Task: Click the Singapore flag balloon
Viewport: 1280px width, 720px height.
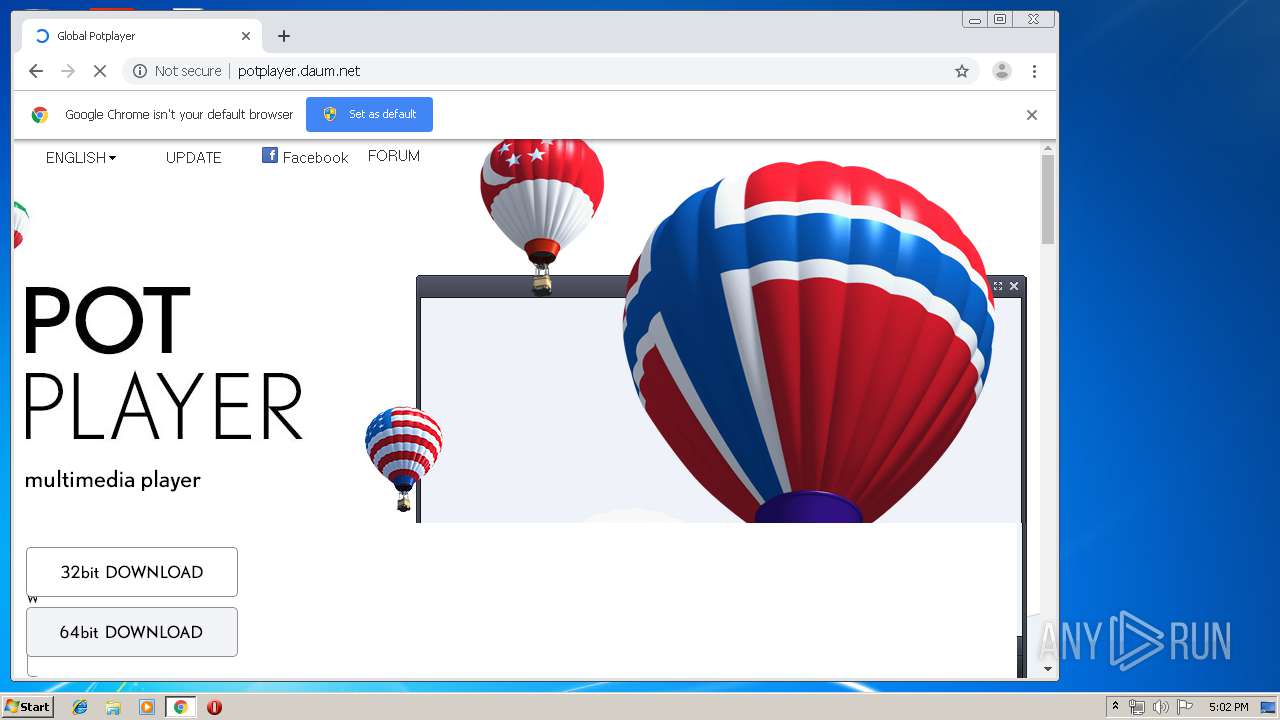Action: [x=542, y=217]
